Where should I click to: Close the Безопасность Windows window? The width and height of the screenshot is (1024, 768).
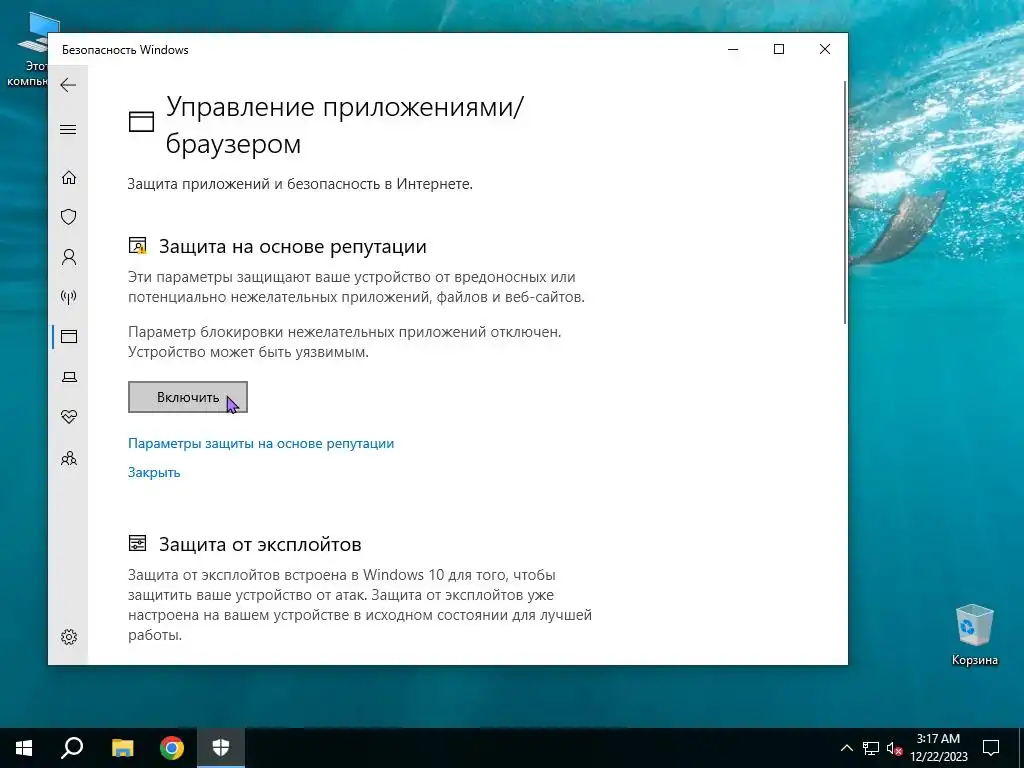825,50
